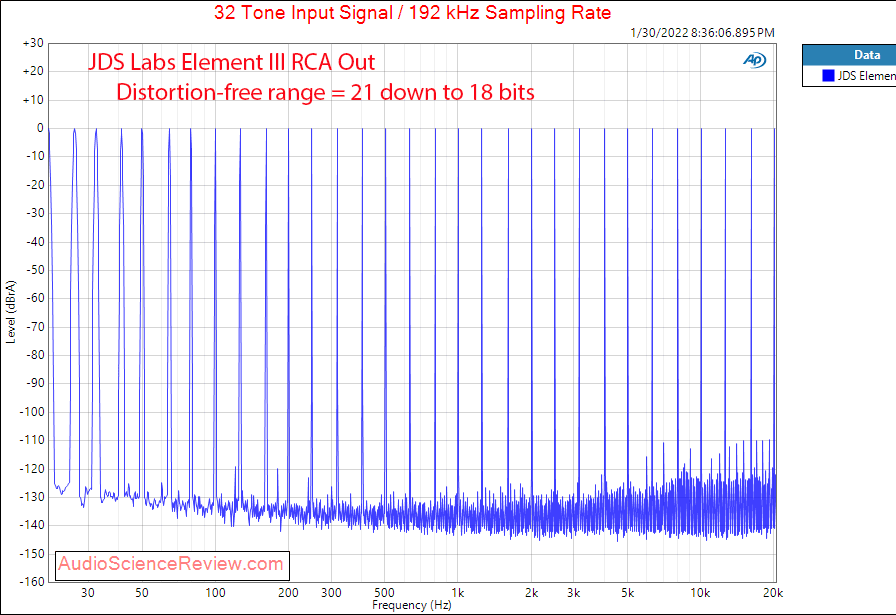Click the AudioScienceReview.com label box
Viewport: 896px width, 615px height.
coord(172,565)
